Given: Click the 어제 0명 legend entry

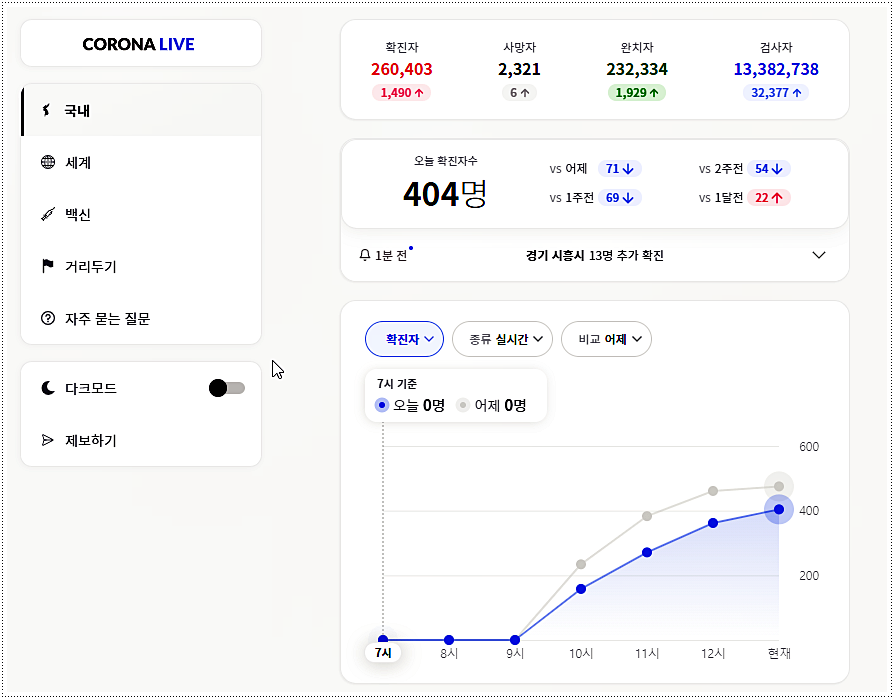Looking at the screenshot, I should 491,405.
